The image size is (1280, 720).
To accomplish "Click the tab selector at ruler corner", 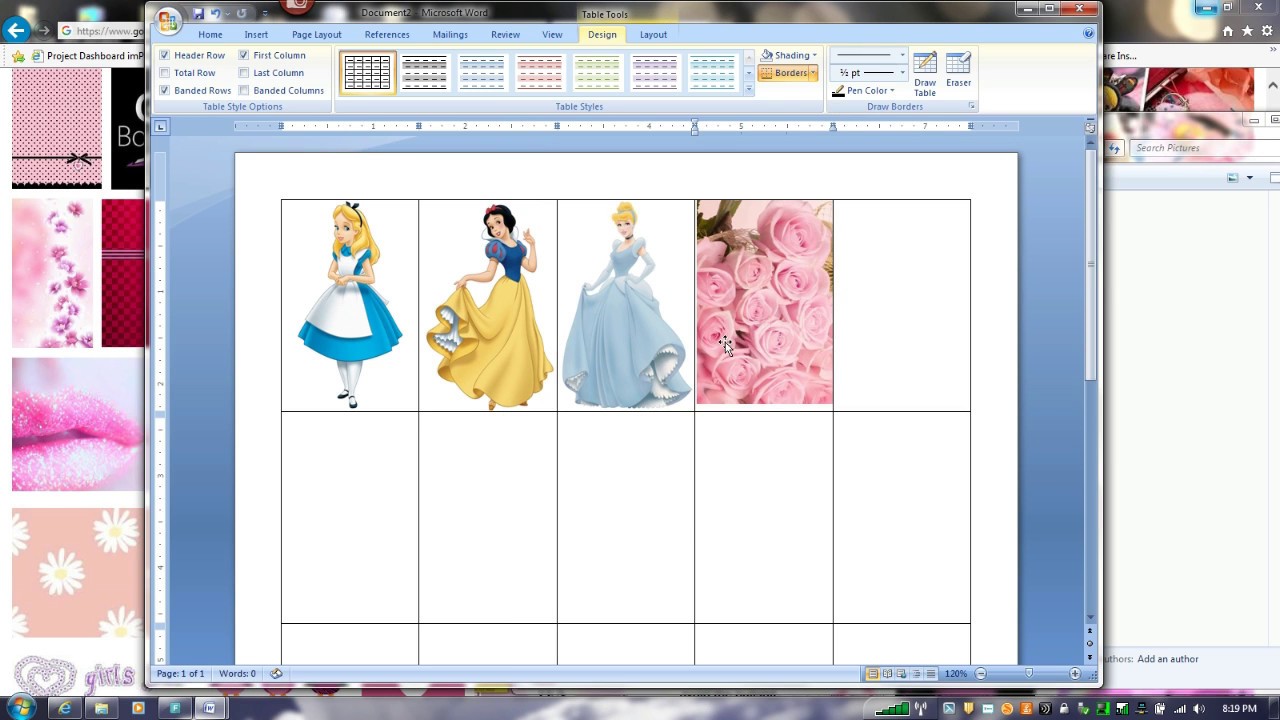I will click(161, 127).
